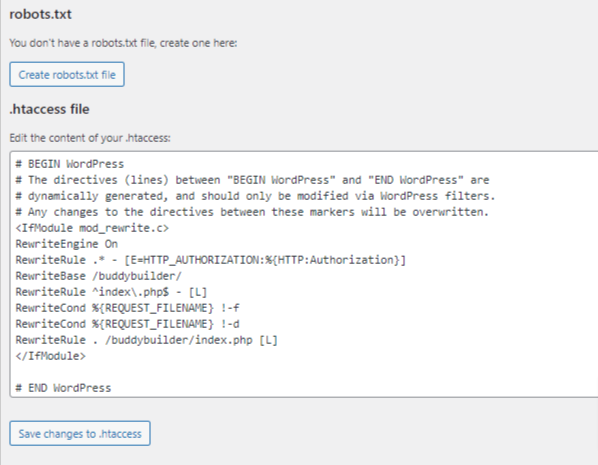Save changes to .htaccess
Viewport: 598px width, 465px height.
click(x=80, y=433)
